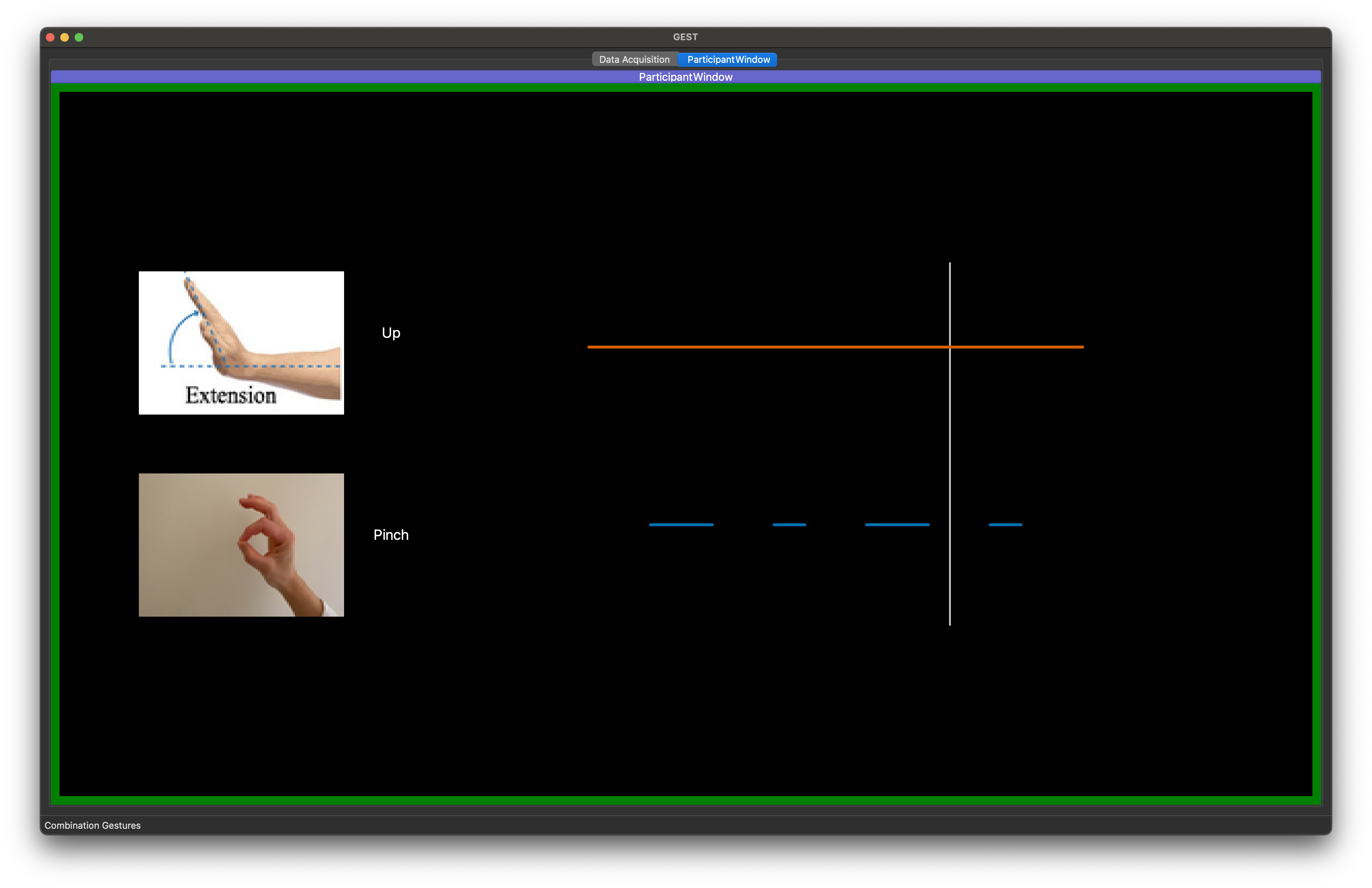This screenshot has width=1372, height=888.
Task: Click the Combination Gestures status bar text
Action: pos(92,825)
